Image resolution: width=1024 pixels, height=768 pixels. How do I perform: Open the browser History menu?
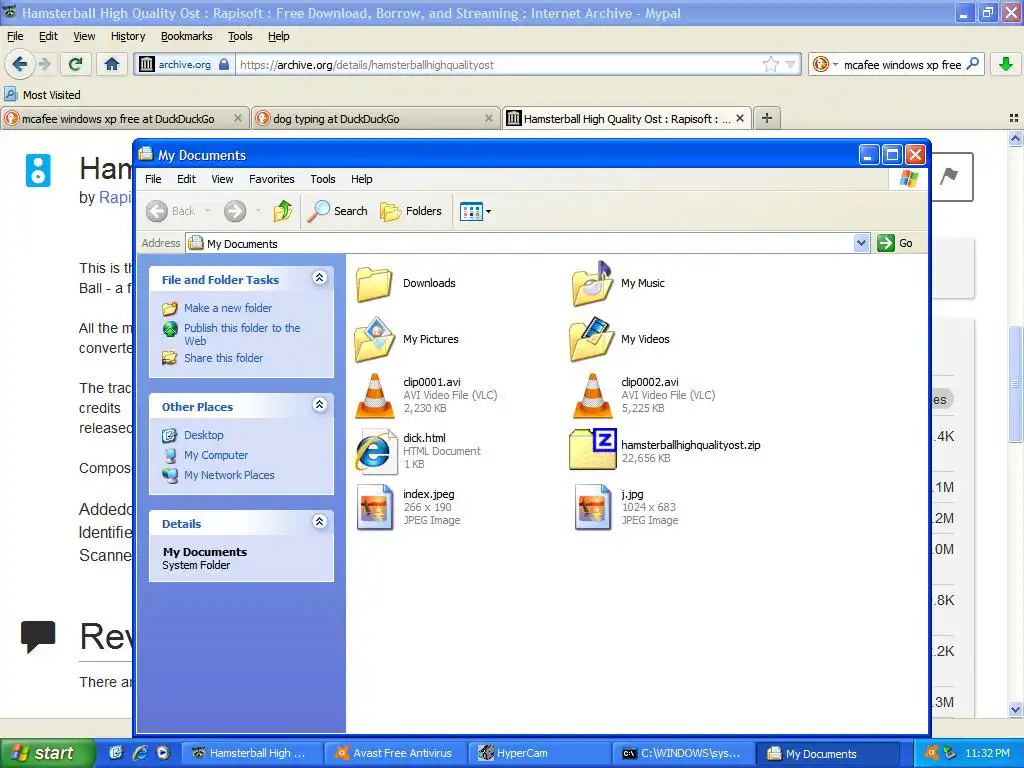(x=128, y=37)
